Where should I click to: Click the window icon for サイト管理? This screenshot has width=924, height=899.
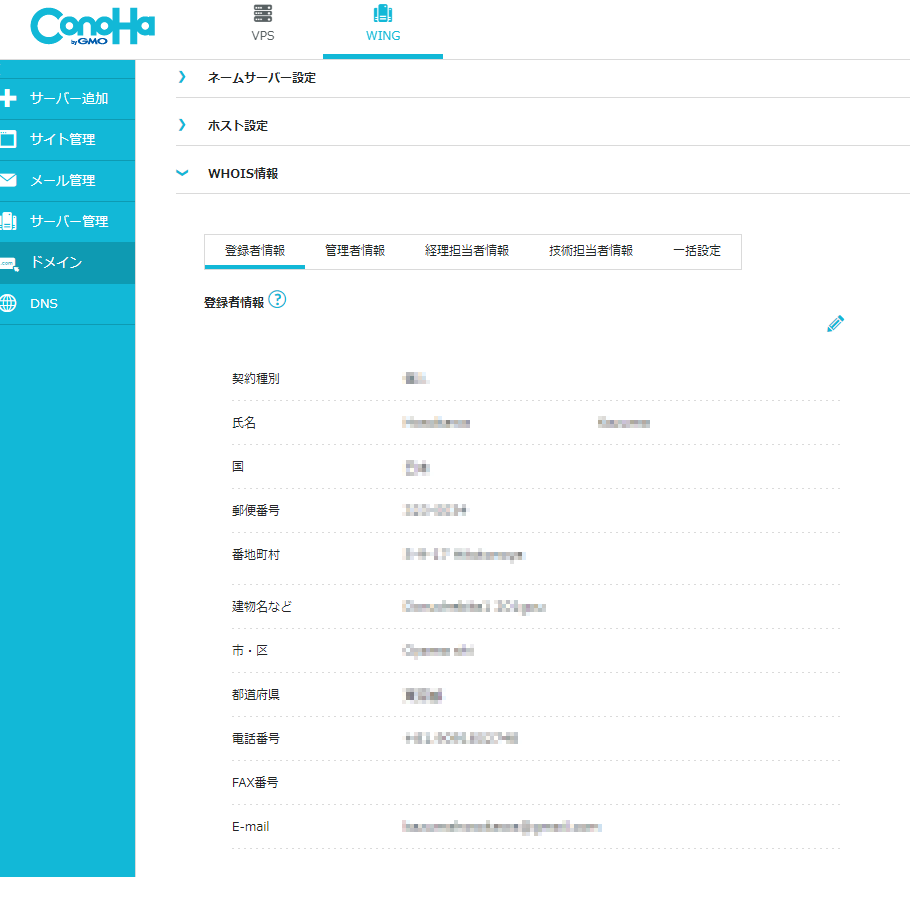pos(8,139)
